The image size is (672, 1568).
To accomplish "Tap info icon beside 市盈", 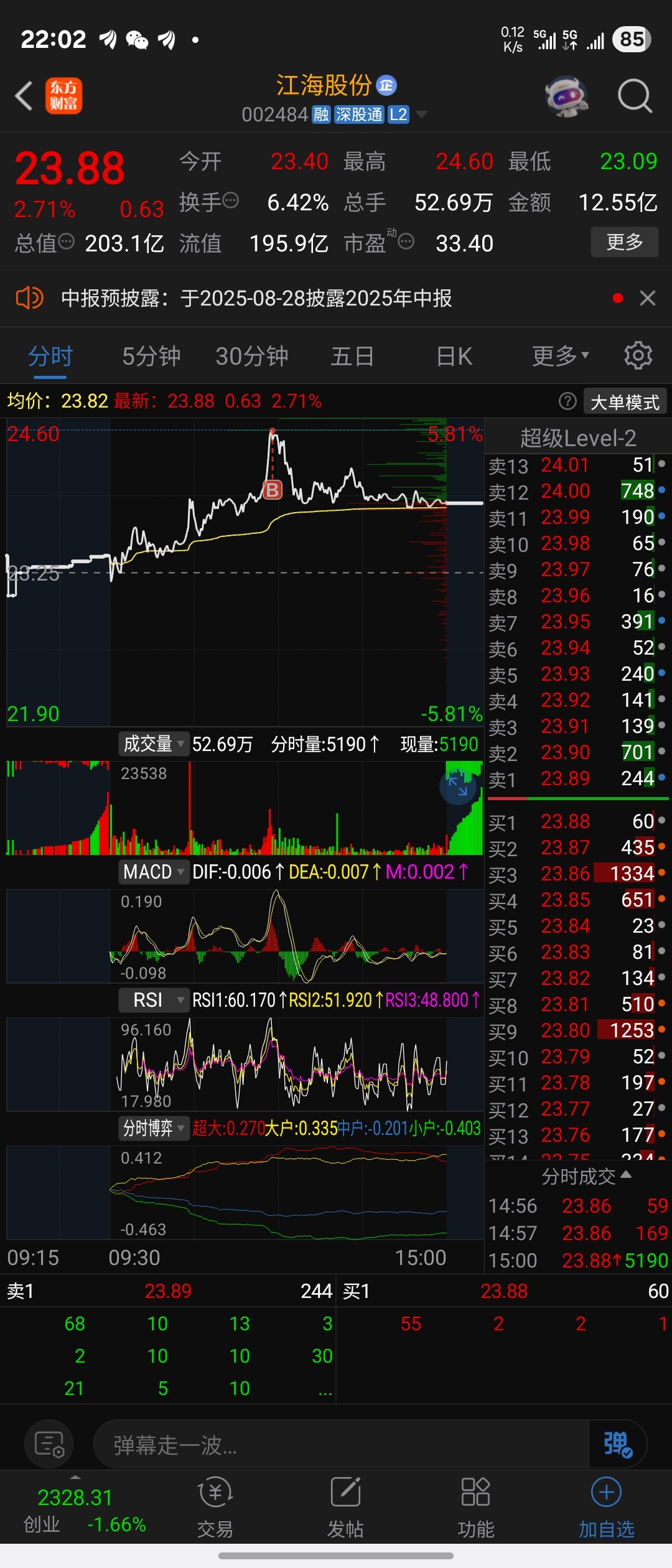I will 406,241.
